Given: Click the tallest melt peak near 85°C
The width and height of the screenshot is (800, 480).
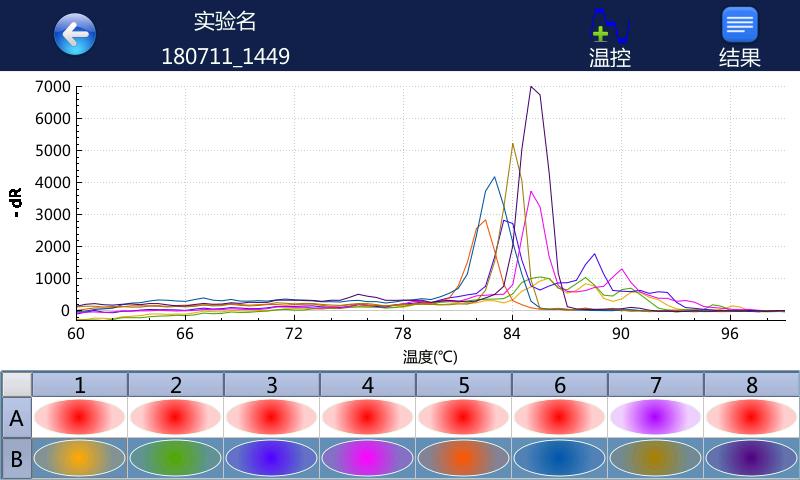Looking at the screenshot, I should 531,88.
